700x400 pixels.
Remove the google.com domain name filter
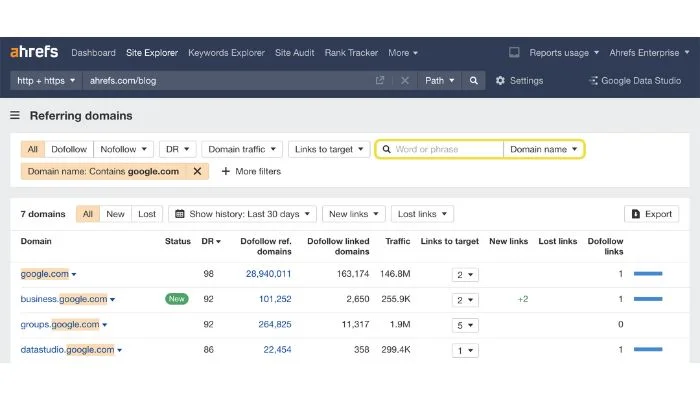click(197, 171)
